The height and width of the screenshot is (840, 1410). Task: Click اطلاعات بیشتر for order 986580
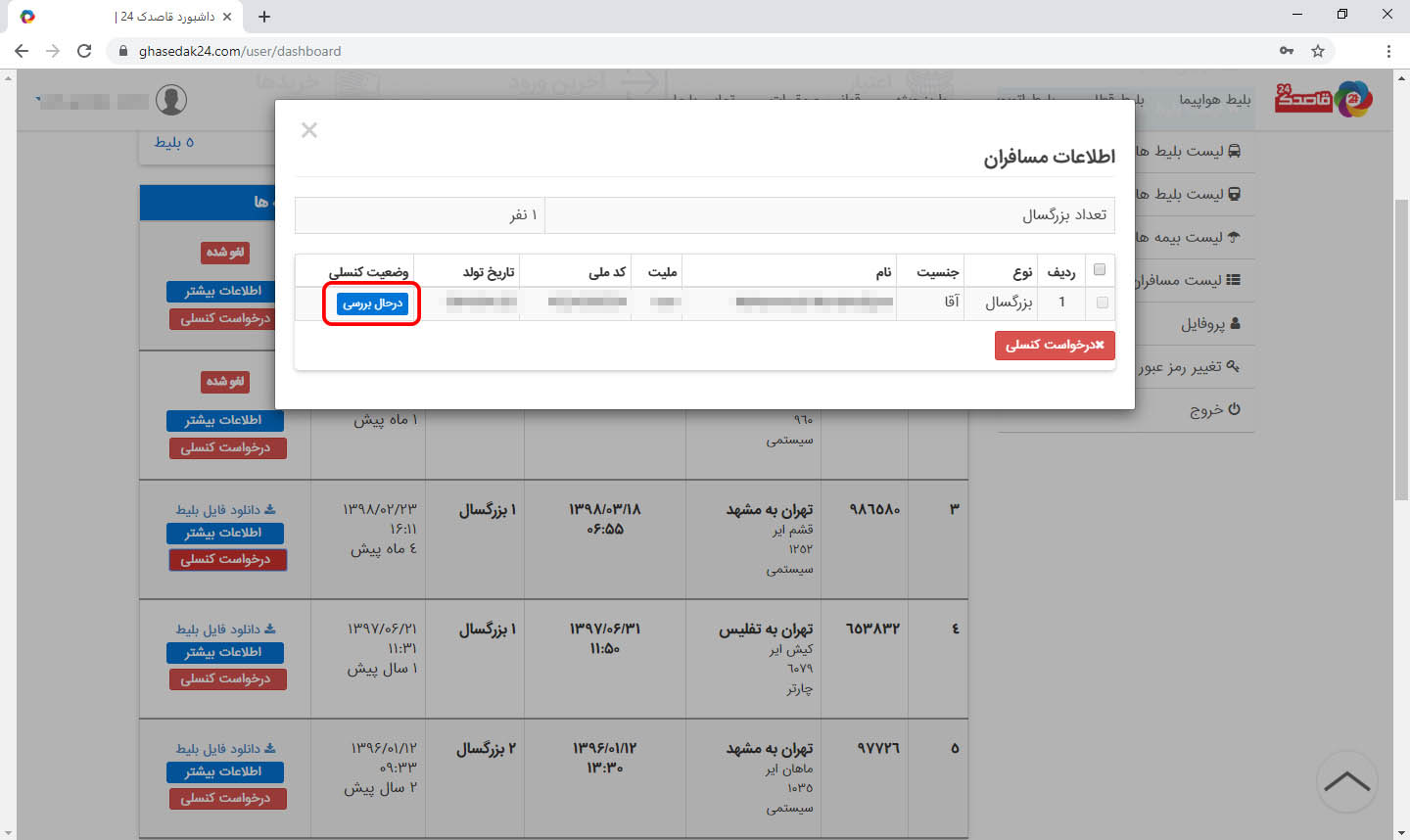coord(225,533)
